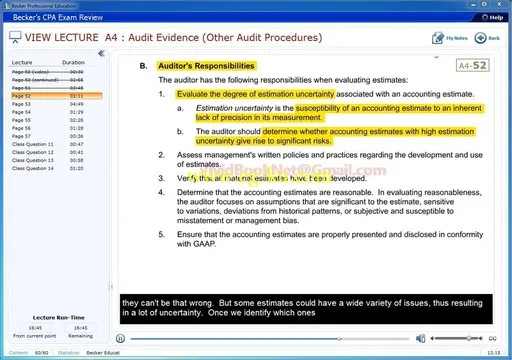Click the caption text box
The width and height of the screenshot is (512, 360).
[x=306, y=309]
